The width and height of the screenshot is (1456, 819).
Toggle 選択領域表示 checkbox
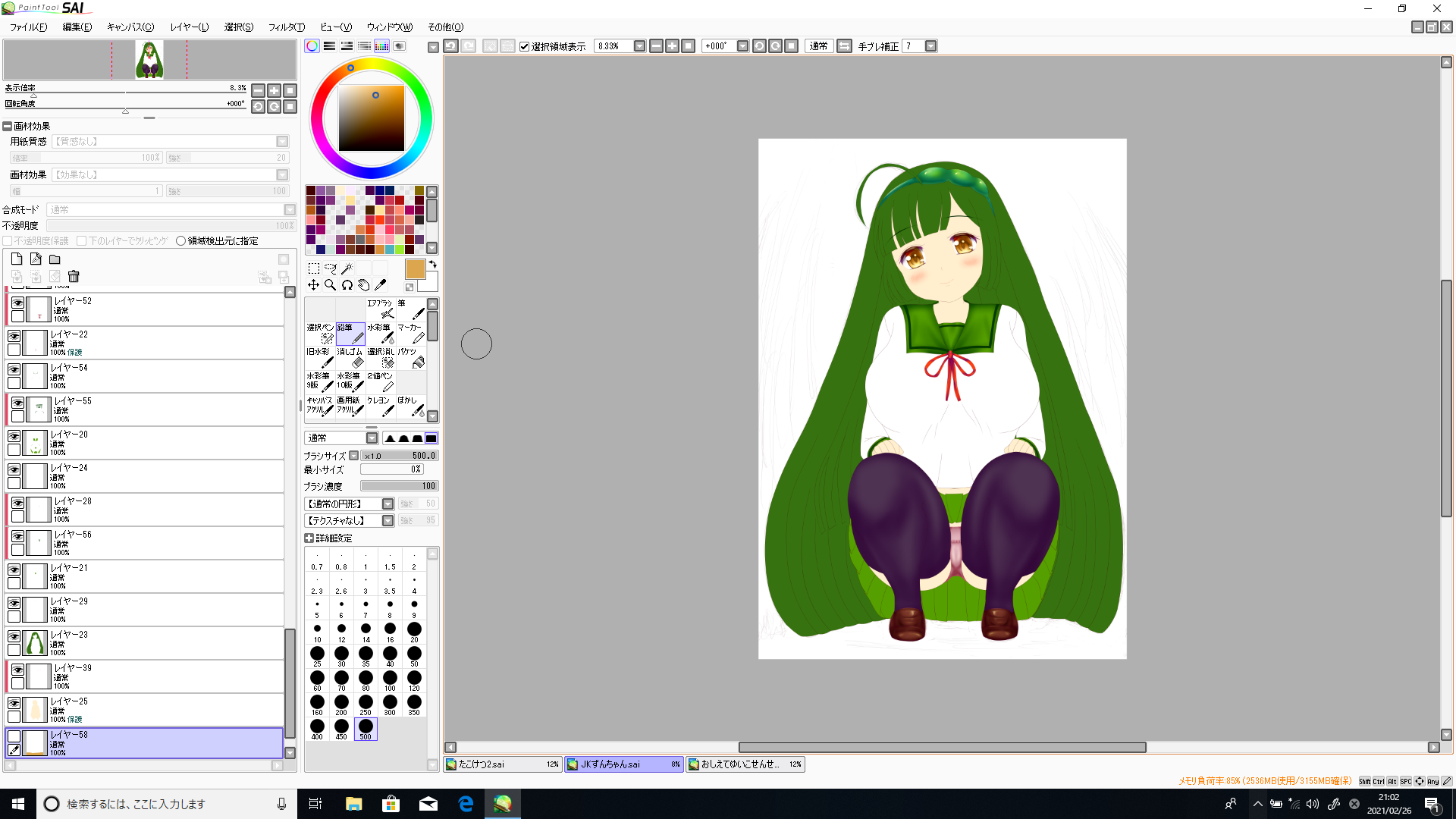click(524, 47)
